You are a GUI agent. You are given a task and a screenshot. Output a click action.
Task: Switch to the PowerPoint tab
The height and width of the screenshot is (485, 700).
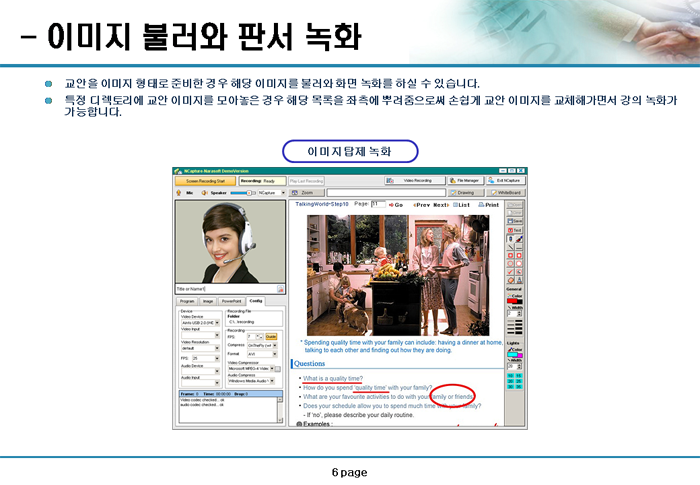coord(231,301)
